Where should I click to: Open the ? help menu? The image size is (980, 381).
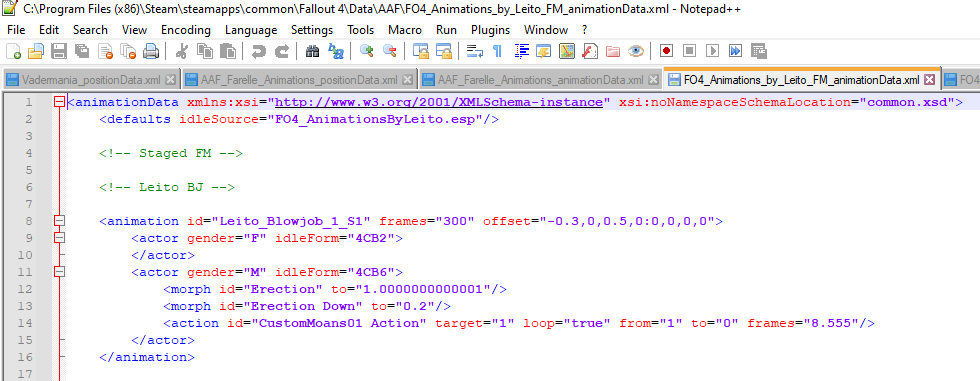[584, 30]
